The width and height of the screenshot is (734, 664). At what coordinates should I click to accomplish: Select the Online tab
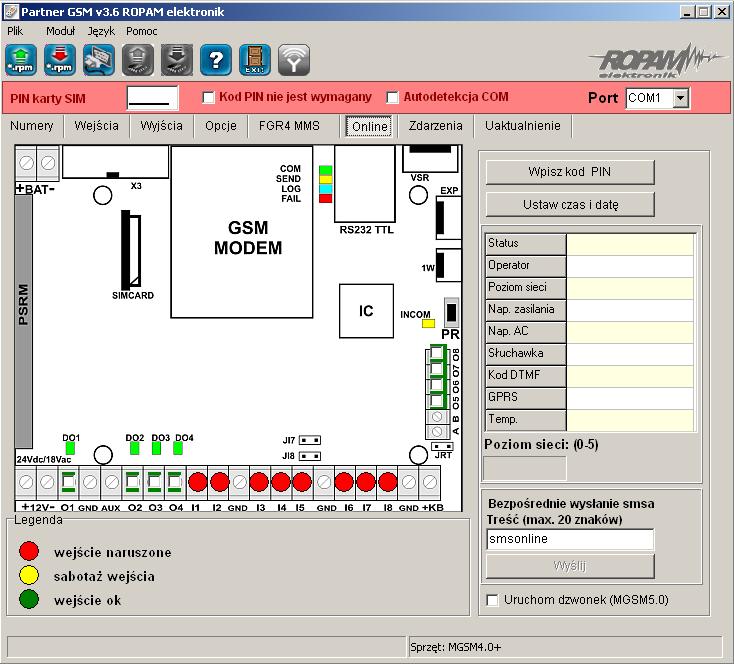pos(369,126)
